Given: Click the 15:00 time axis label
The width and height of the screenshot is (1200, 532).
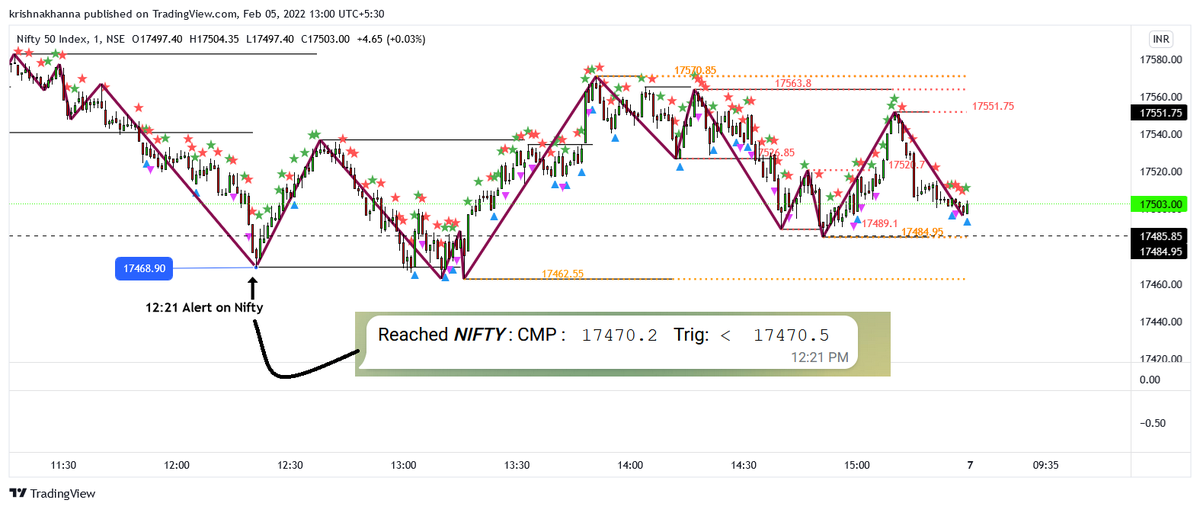Looking at the screenshot, I should tap(857, 465).
